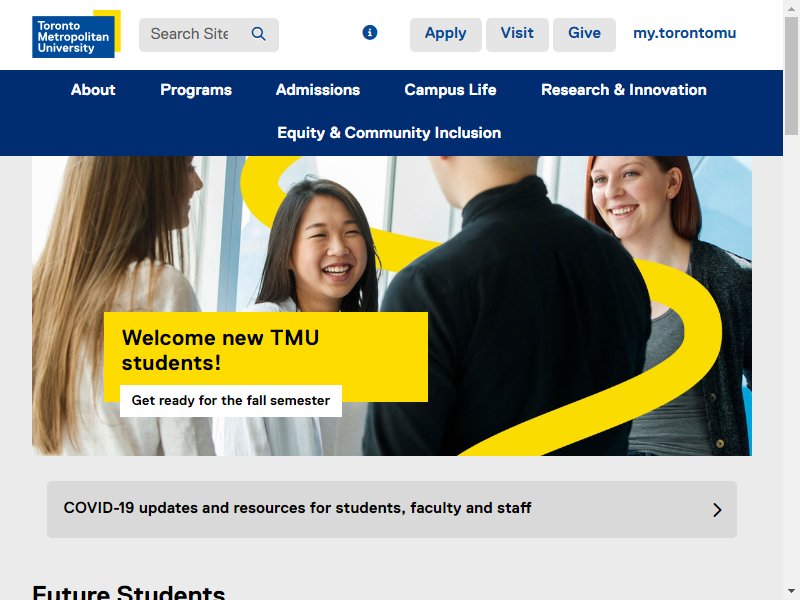
Task: Open the my.torontomu link
Action: click(684, 33)
